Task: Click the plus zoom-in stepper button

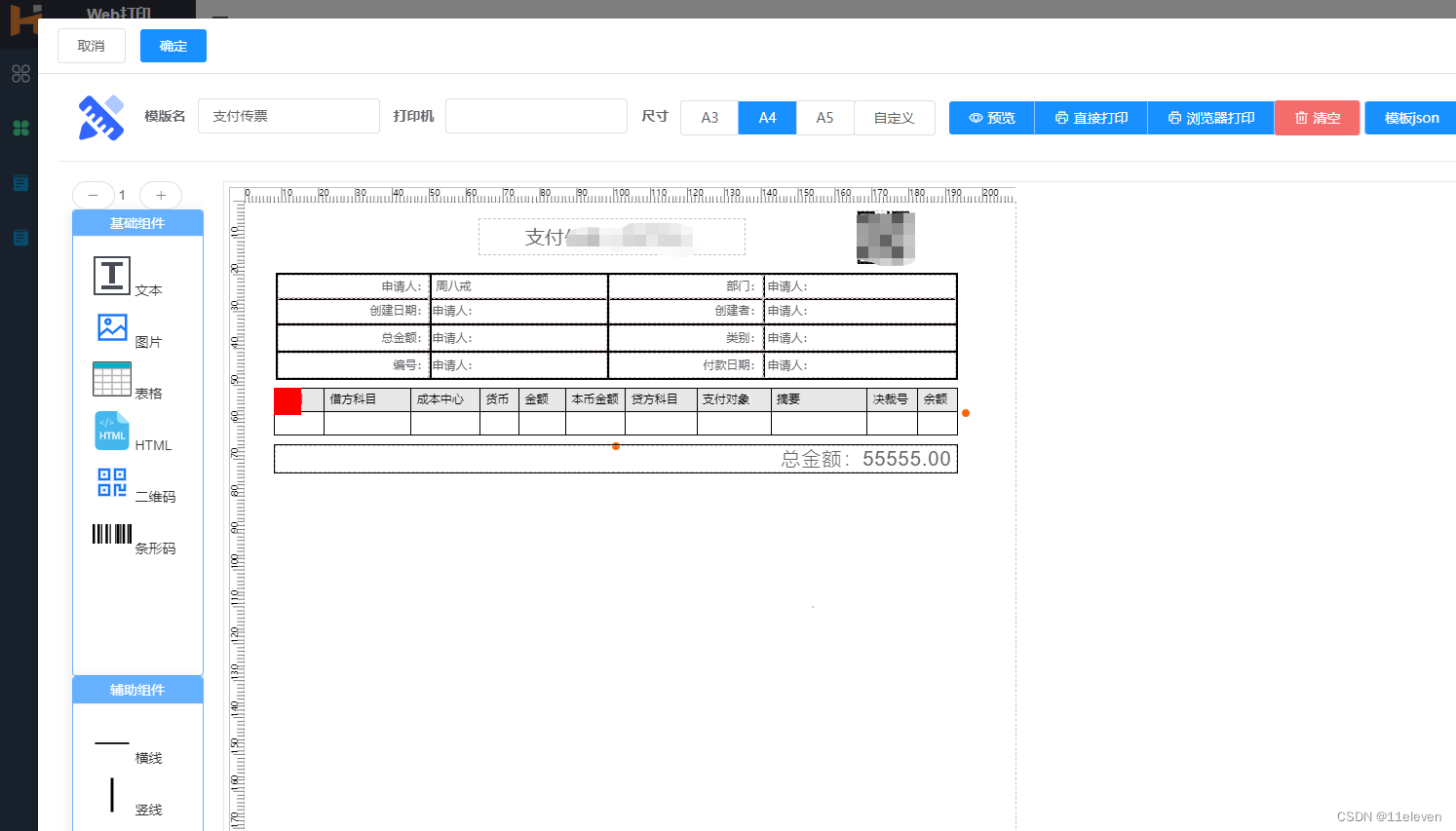Action: [x=161, y=195]
